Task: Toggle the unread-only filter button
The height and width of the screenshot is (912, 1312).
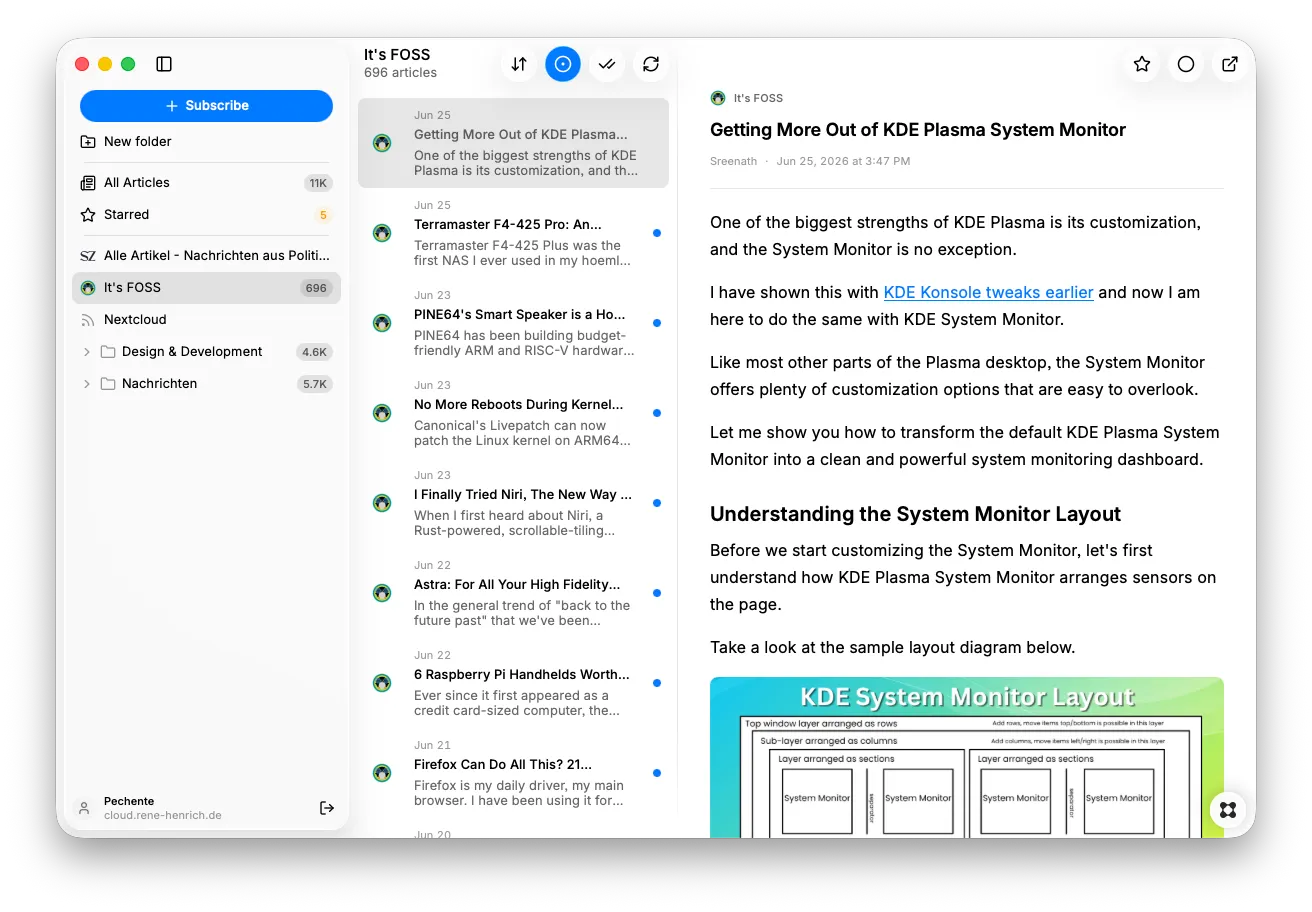Action: [562, 64]
